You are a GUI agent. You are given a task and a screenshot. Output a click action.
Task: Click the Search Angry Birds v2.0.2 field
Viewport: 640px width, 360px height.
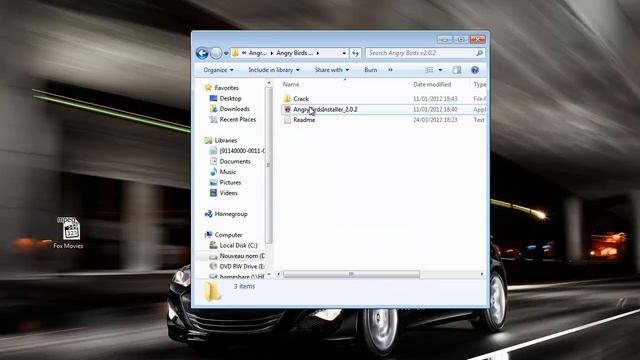pos(425,53)
